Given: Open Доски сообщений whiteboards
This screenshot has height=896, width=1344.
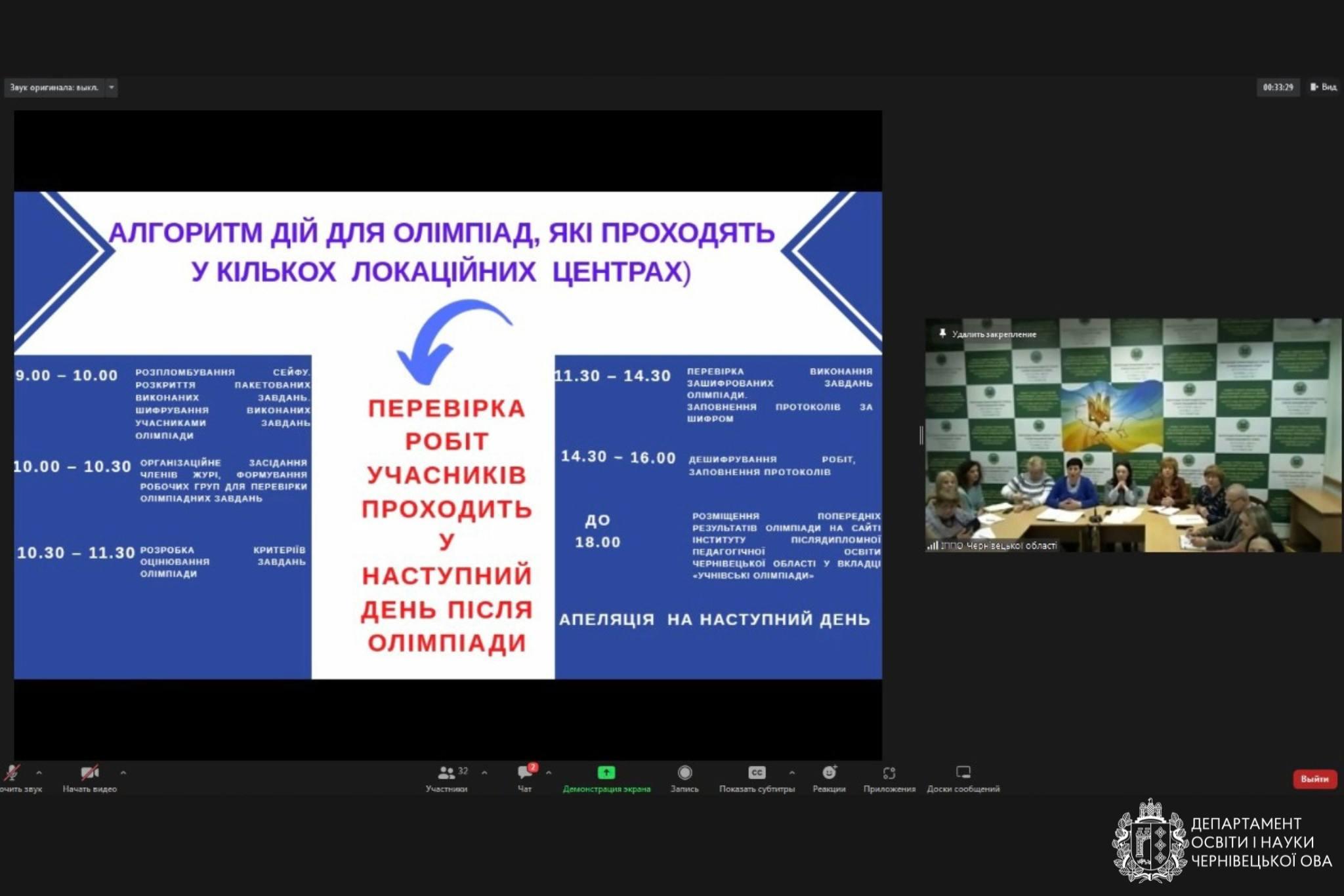Looking at the screenshot, I should click(963, 773).
